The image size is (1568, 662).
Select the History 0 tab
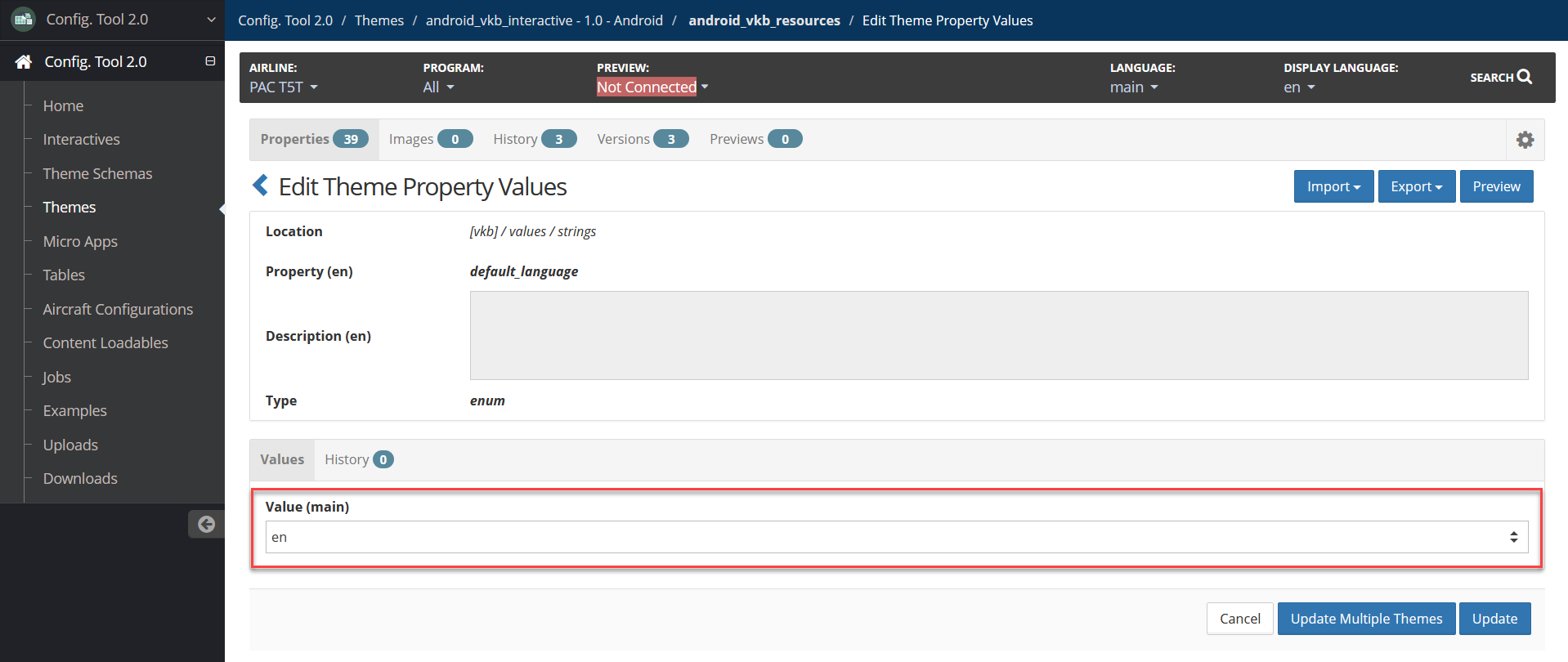[359, 459]
